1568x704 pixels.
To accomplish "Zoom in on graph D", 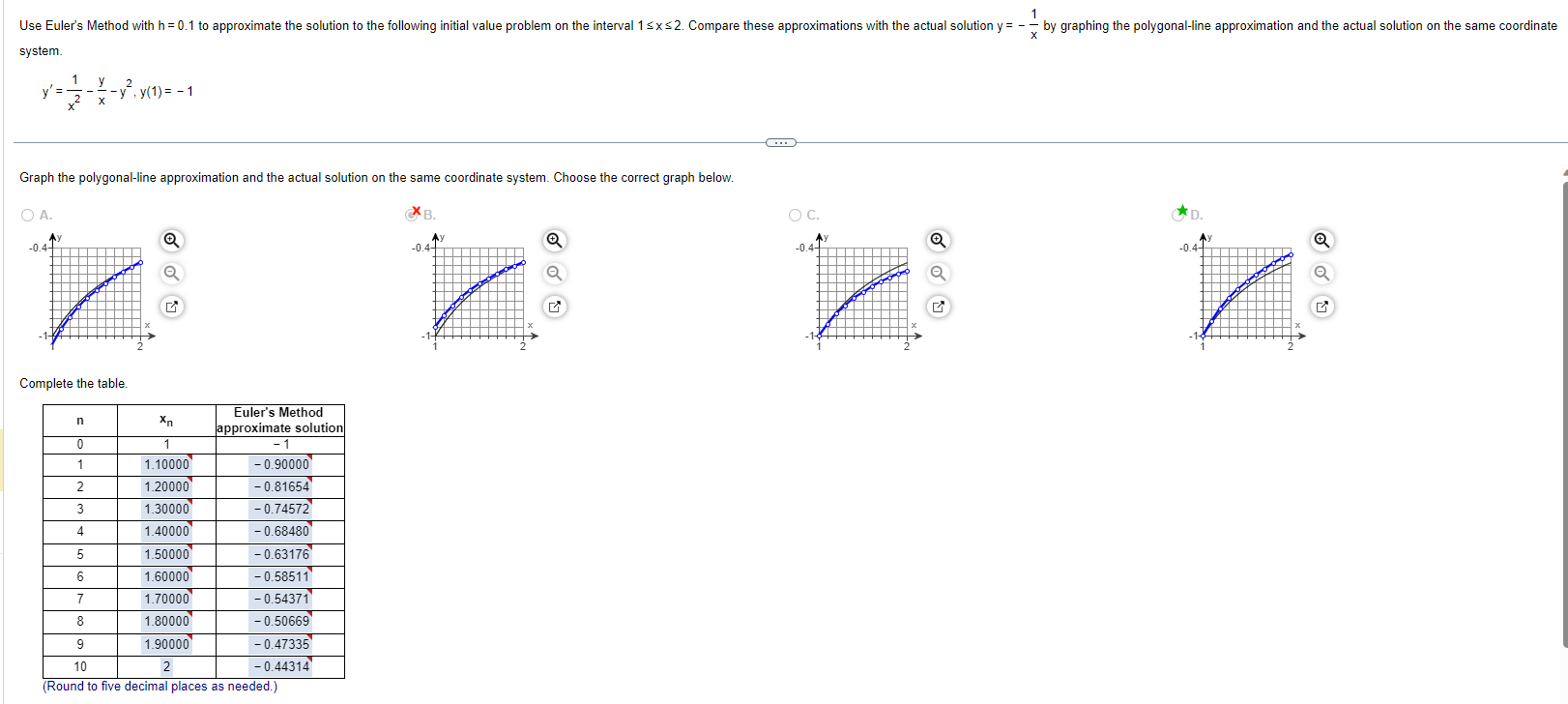I will (1321, 240).
